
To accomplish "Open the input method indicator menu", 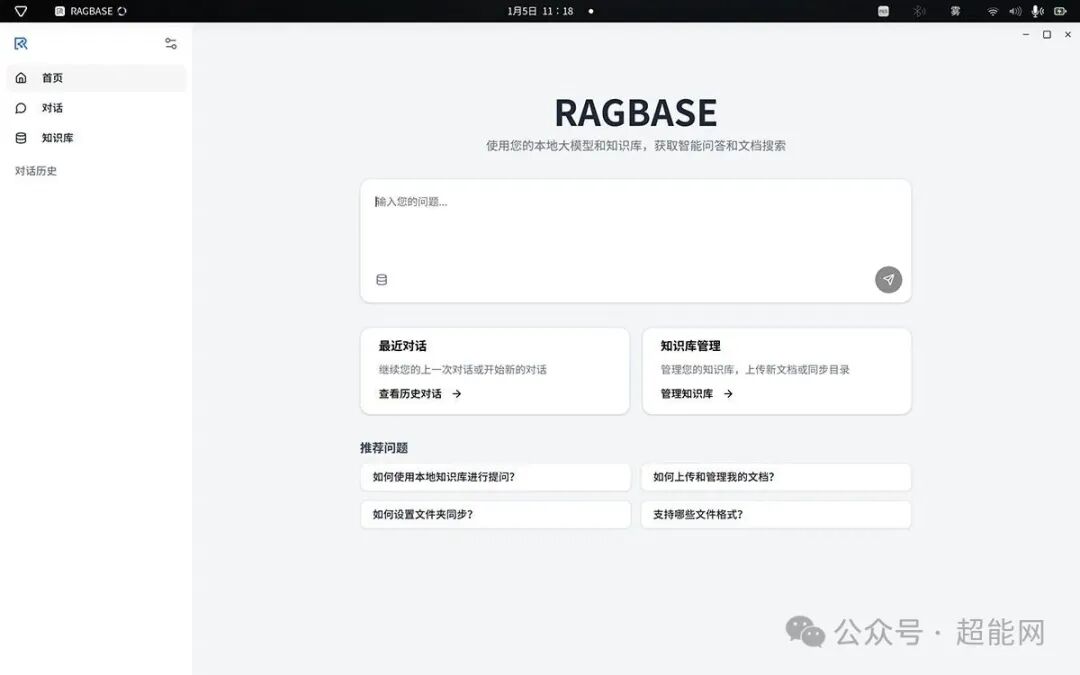I will 884,11.
